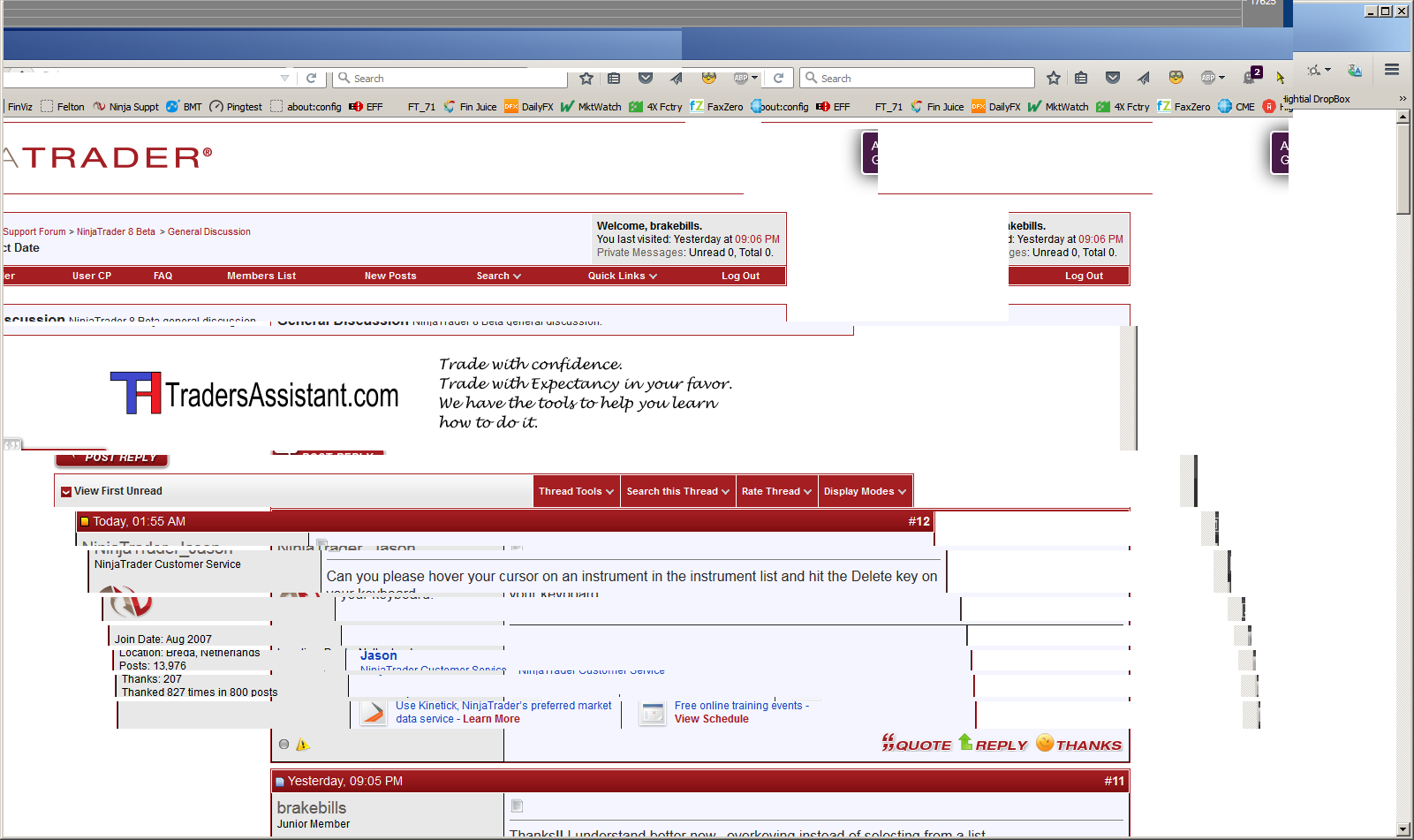Reload the page using button beside address dropdown
The width and height of the screenshot is (1414, 840).
point(311,78)
